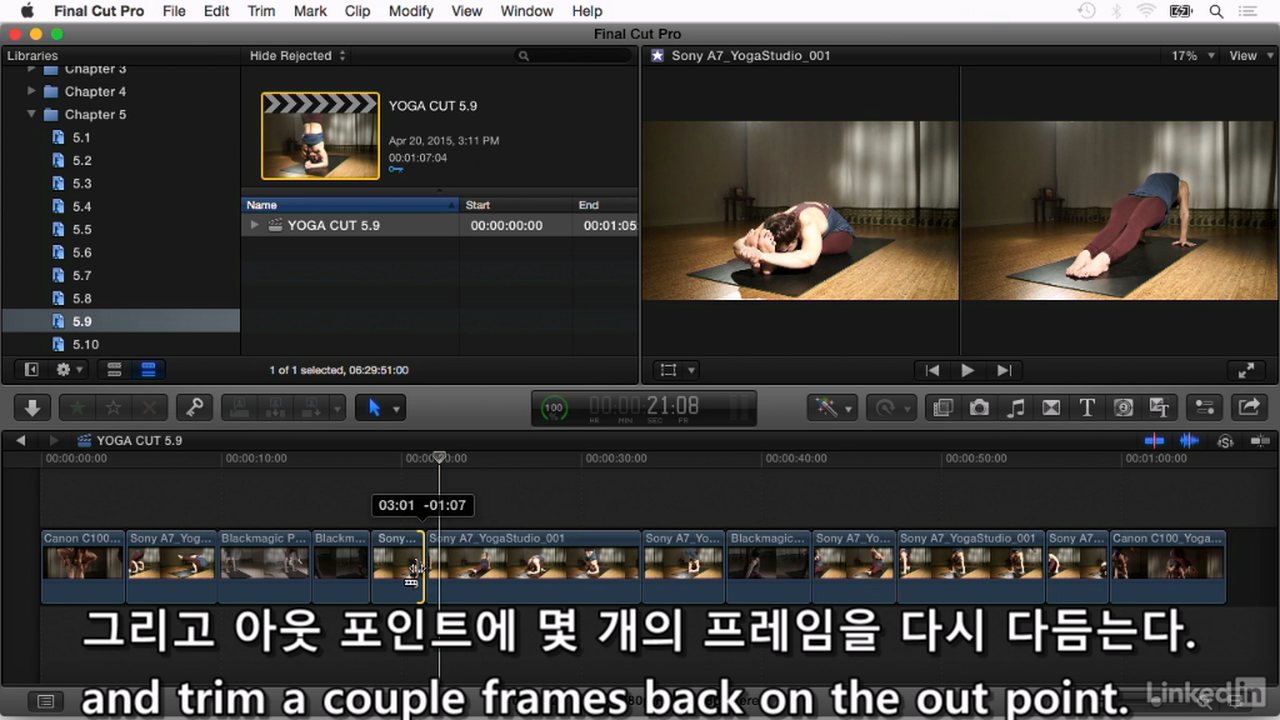Jump to previous edit point
Screen dimensions: 1280x720
(x=932, y=370)
